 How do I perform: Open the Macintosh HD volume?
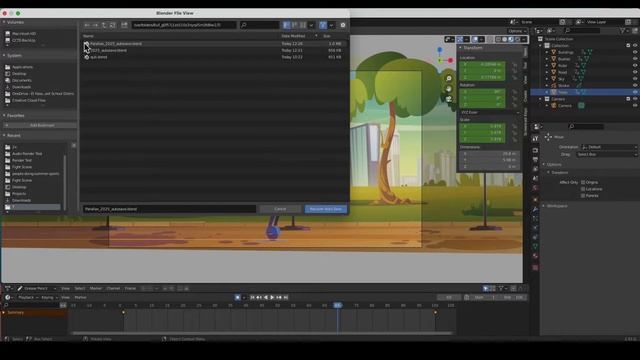(24, 33)
